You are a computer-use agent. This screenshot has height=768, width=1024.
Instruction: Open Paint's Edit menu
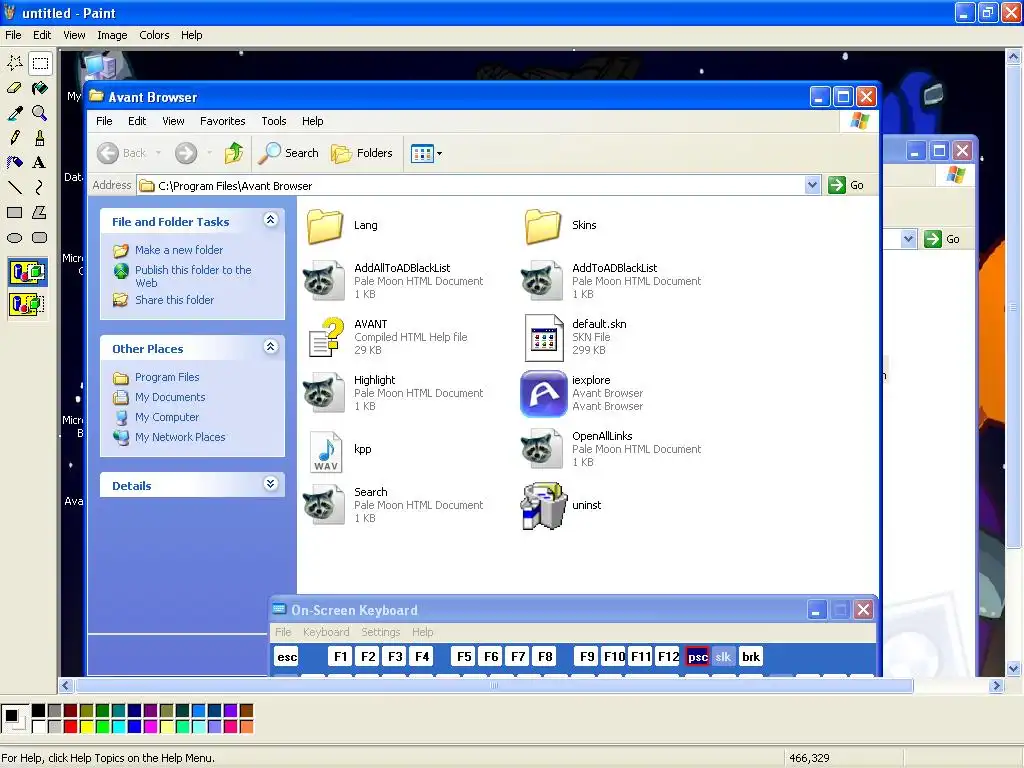coord(42,35)
